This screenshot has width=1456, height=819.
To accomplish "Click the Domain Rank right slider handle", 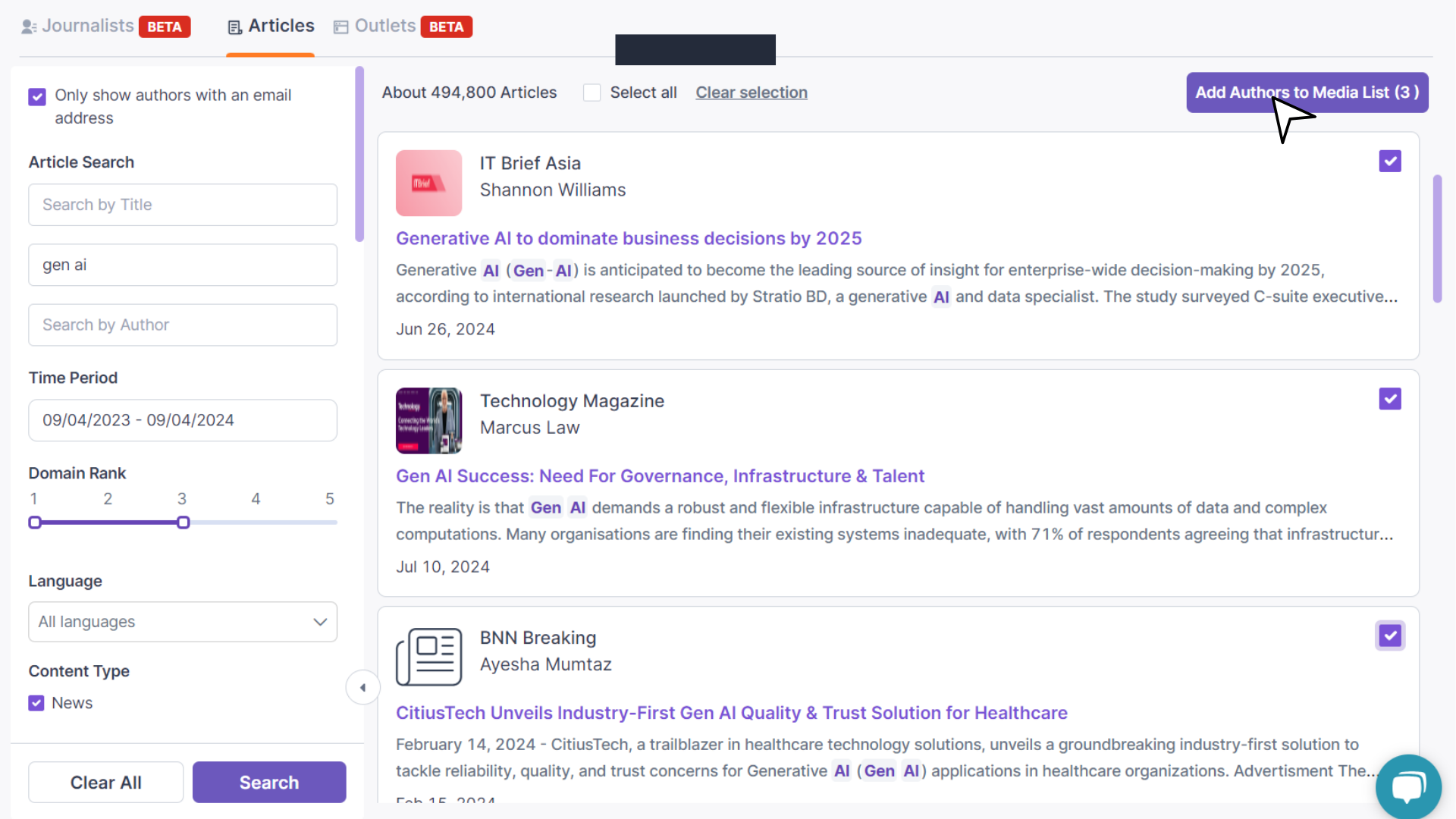I will (184, 522).
